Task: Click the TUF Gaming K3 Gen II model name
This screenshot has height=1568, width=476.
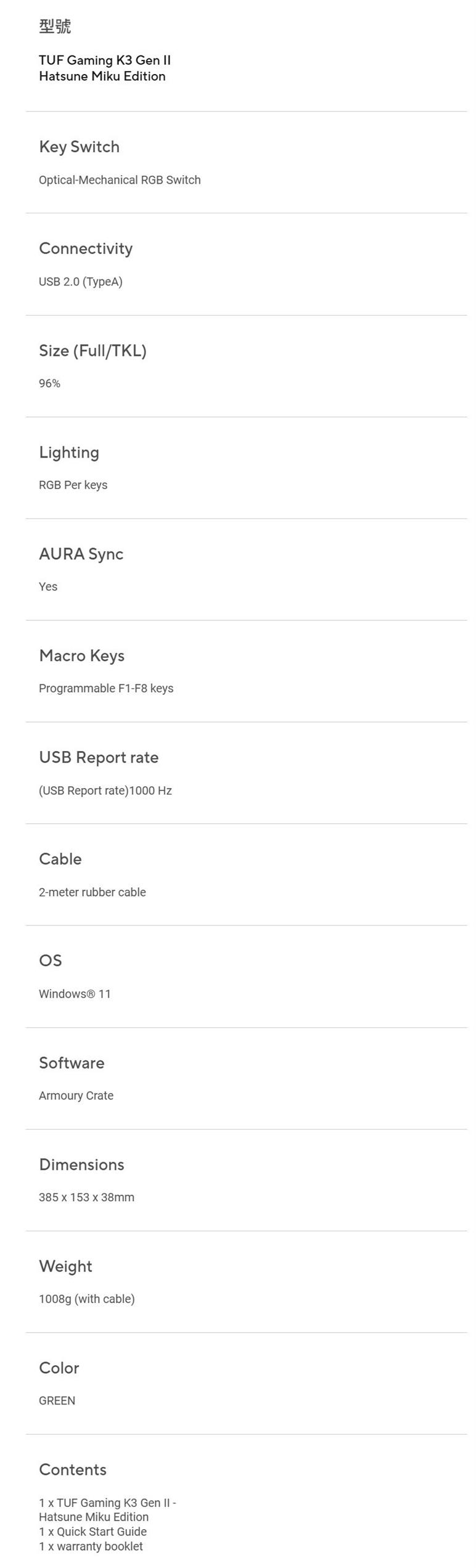Action: coord(104,68)
